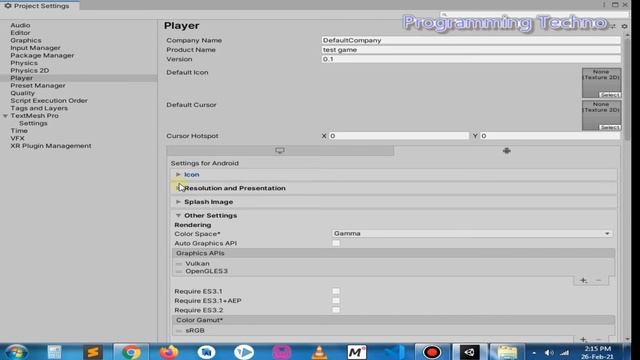Click Select button for Default Icon
Screen dimensions: 640x360
[x=610, y=95]
